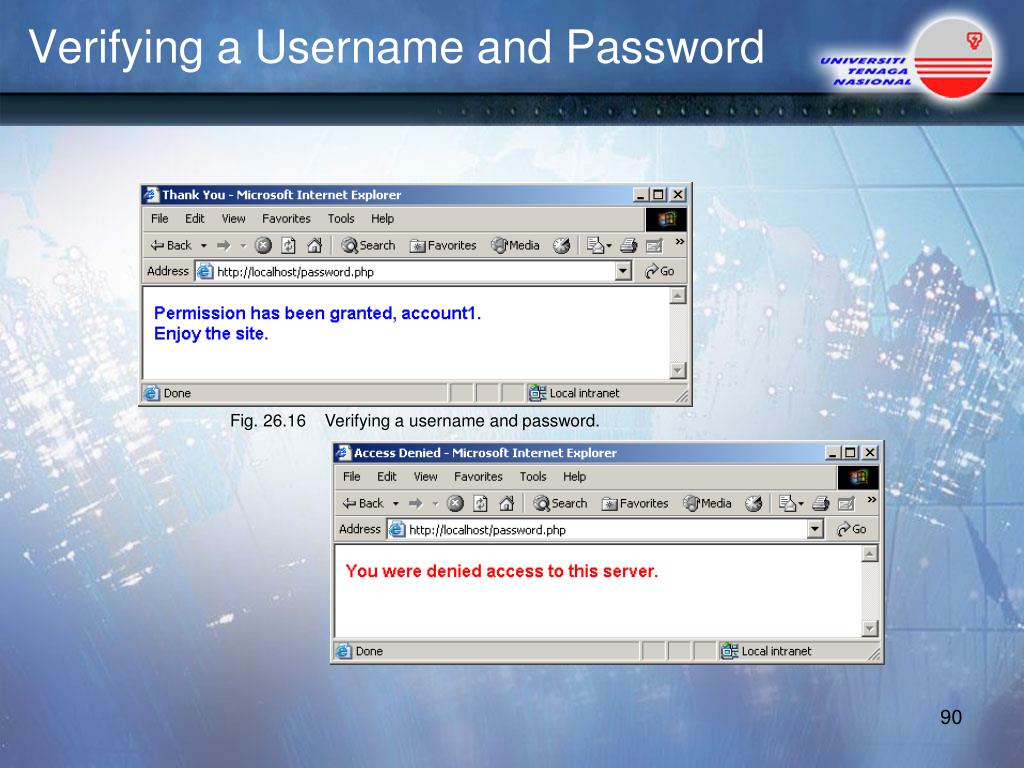Click Back in the Thank You window

(x=170, y=246)
